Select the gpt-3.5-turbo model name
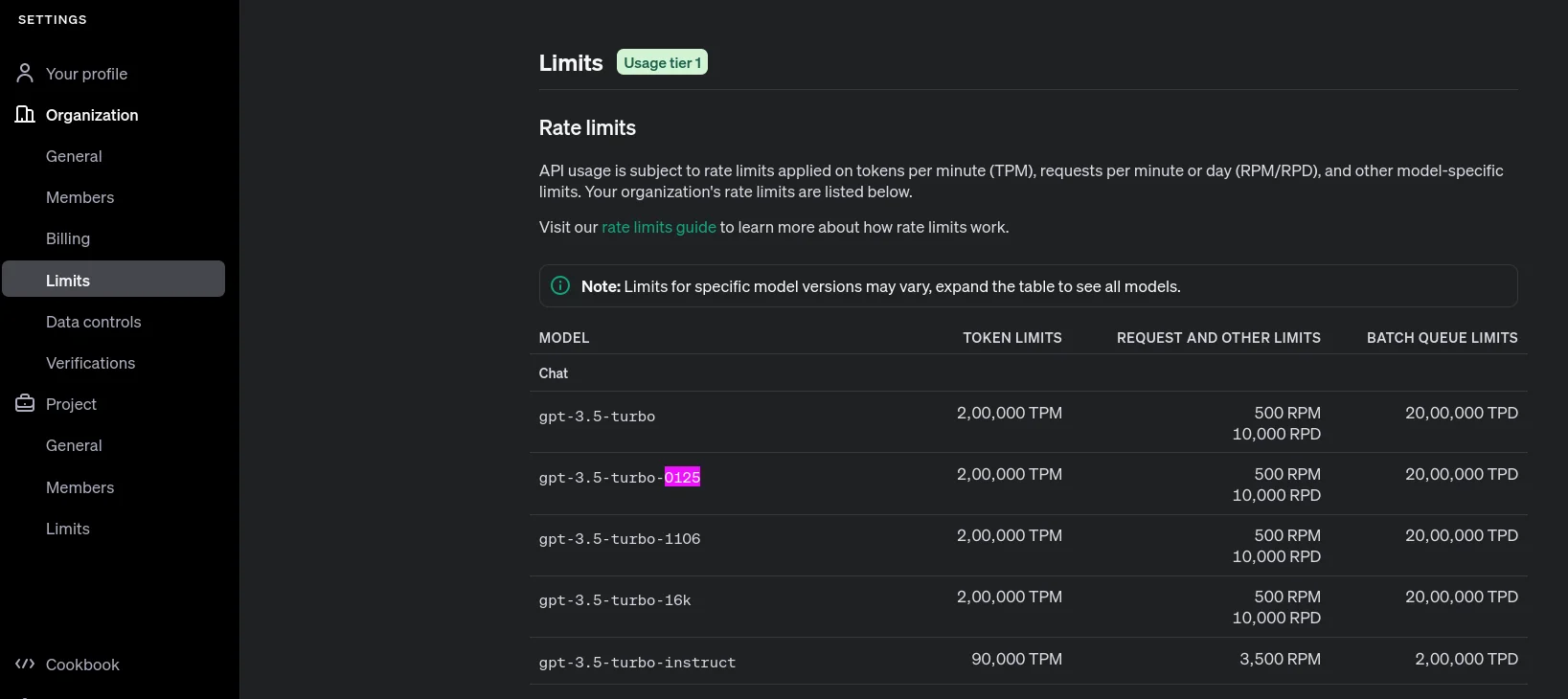This screenshot has height=699, width=1568. click(597, 417)
